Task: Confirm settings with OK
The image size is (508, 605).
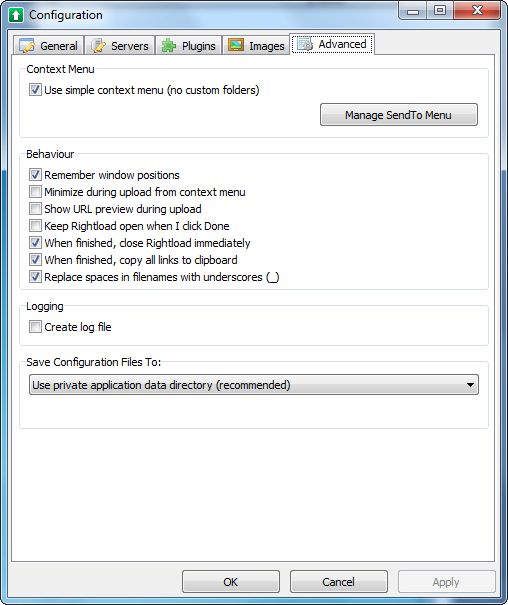Action: (x=231, y=581)
